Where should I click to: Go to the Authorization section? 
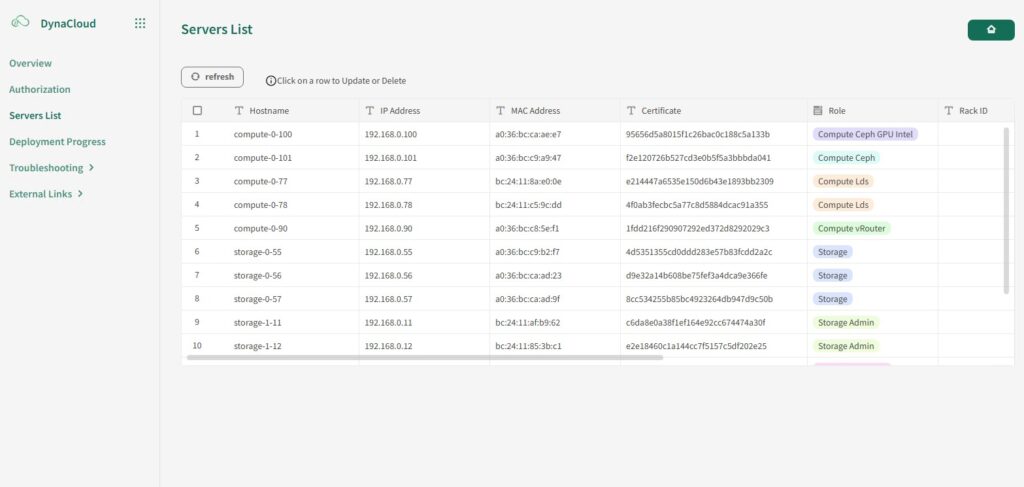click(40, 89)
